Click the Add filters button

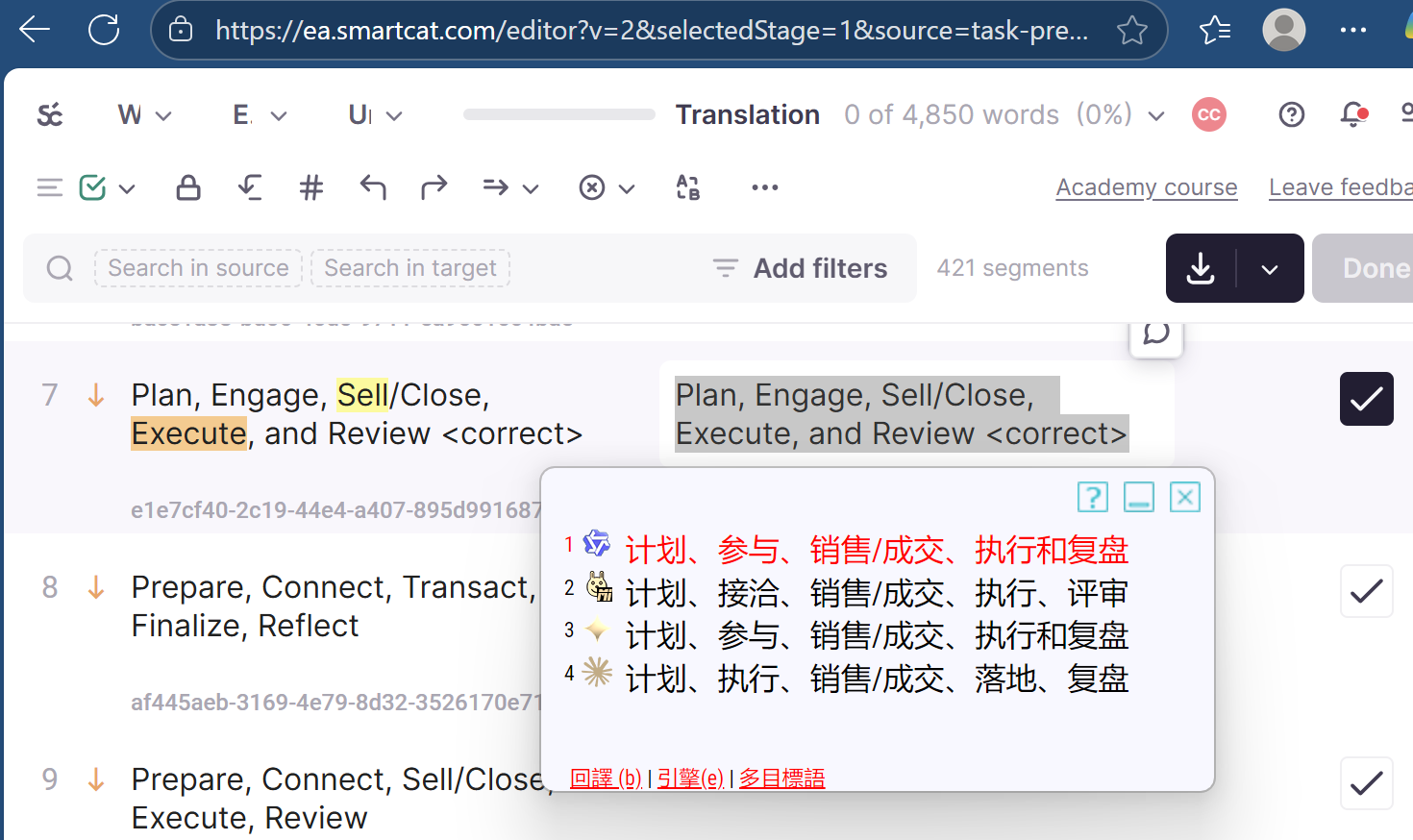click(x=801, y=268)
